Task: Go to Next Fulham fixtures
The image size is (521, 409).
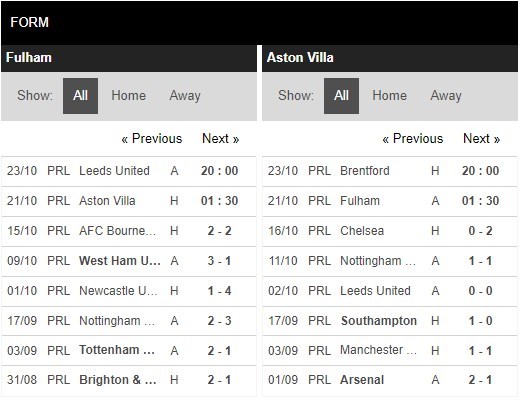Action: coord(221,138)
